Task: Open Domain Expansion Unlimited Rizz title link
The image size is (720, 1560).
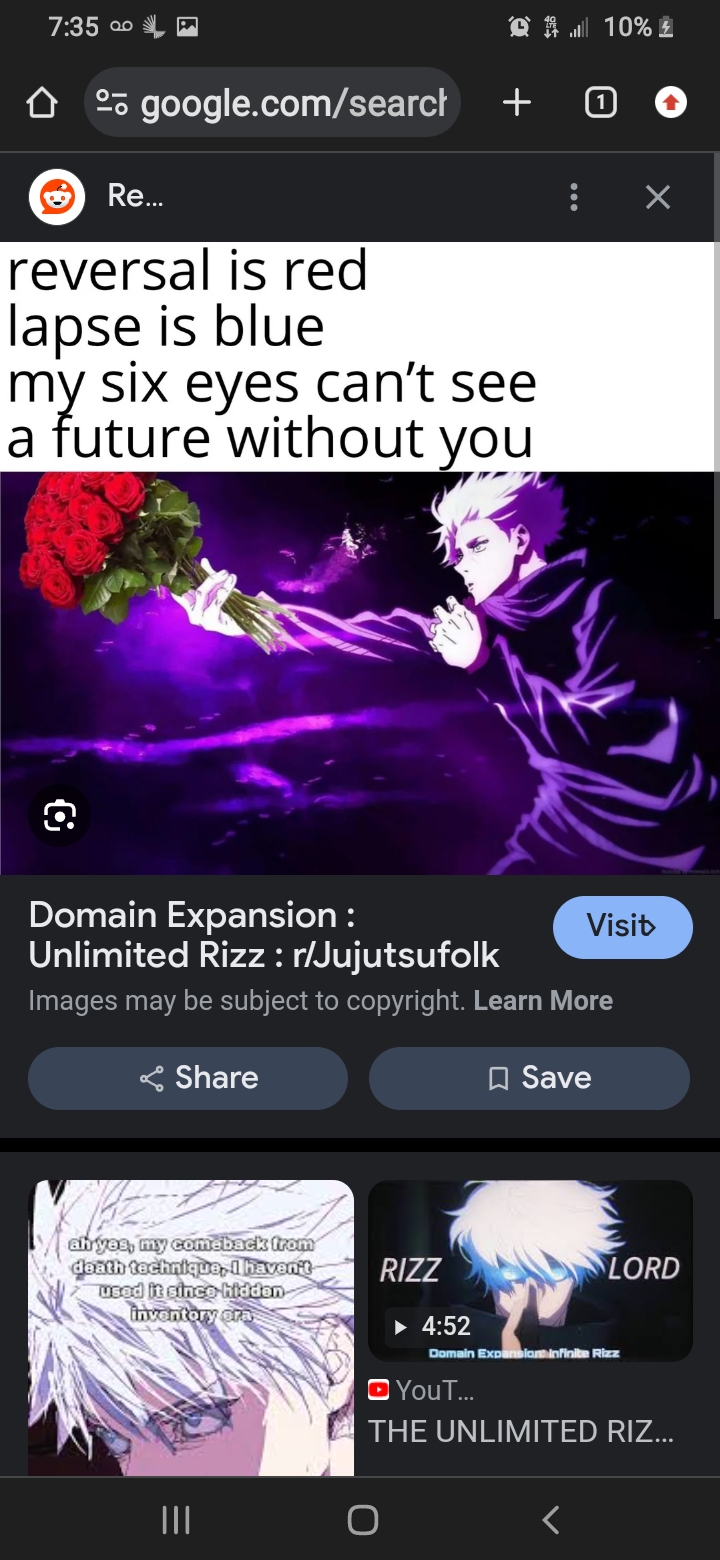Action: tap(264, 935)
